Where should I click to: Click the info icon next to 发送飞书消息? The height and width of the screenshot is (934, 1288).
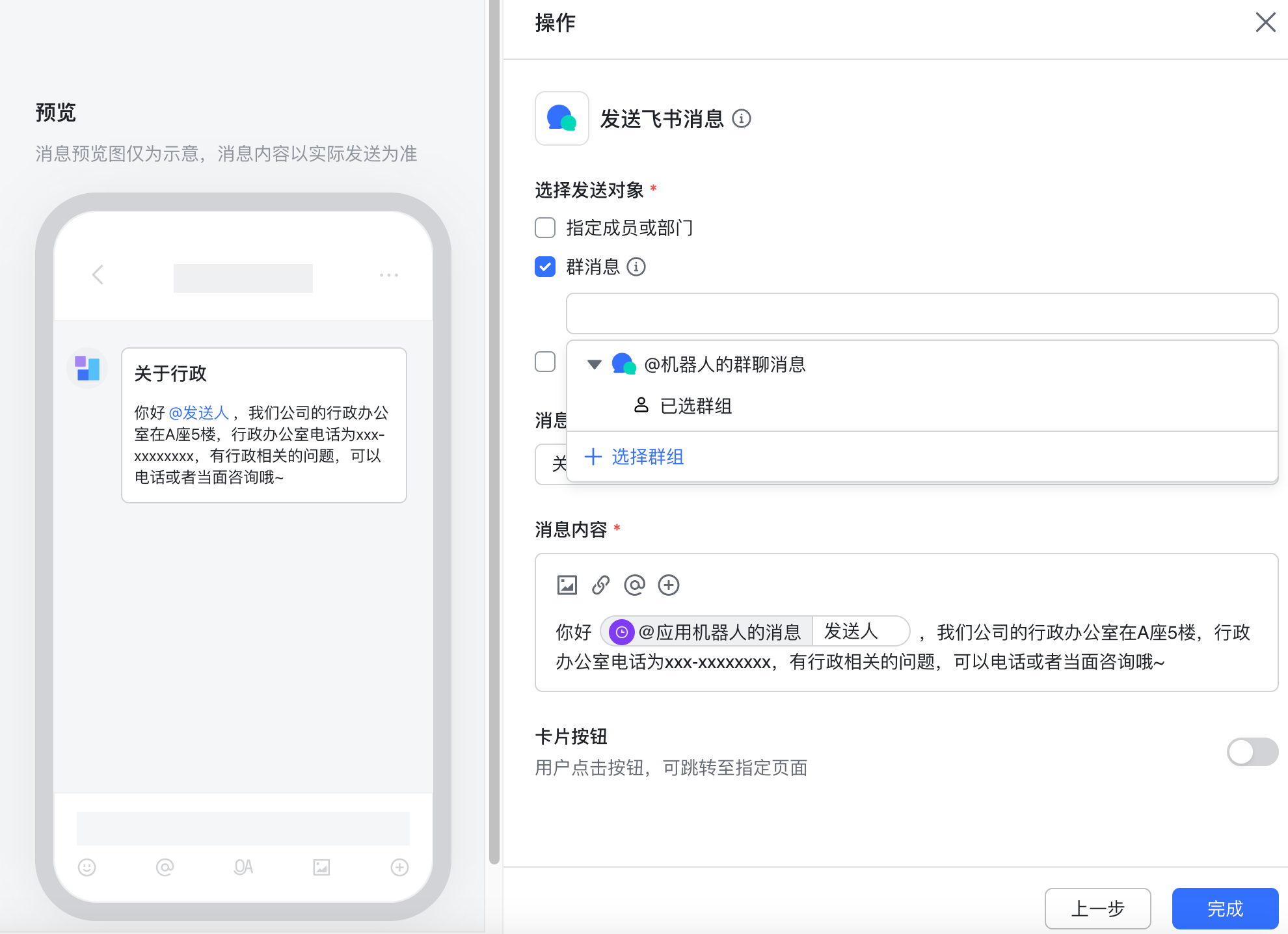tap(742, 119)
